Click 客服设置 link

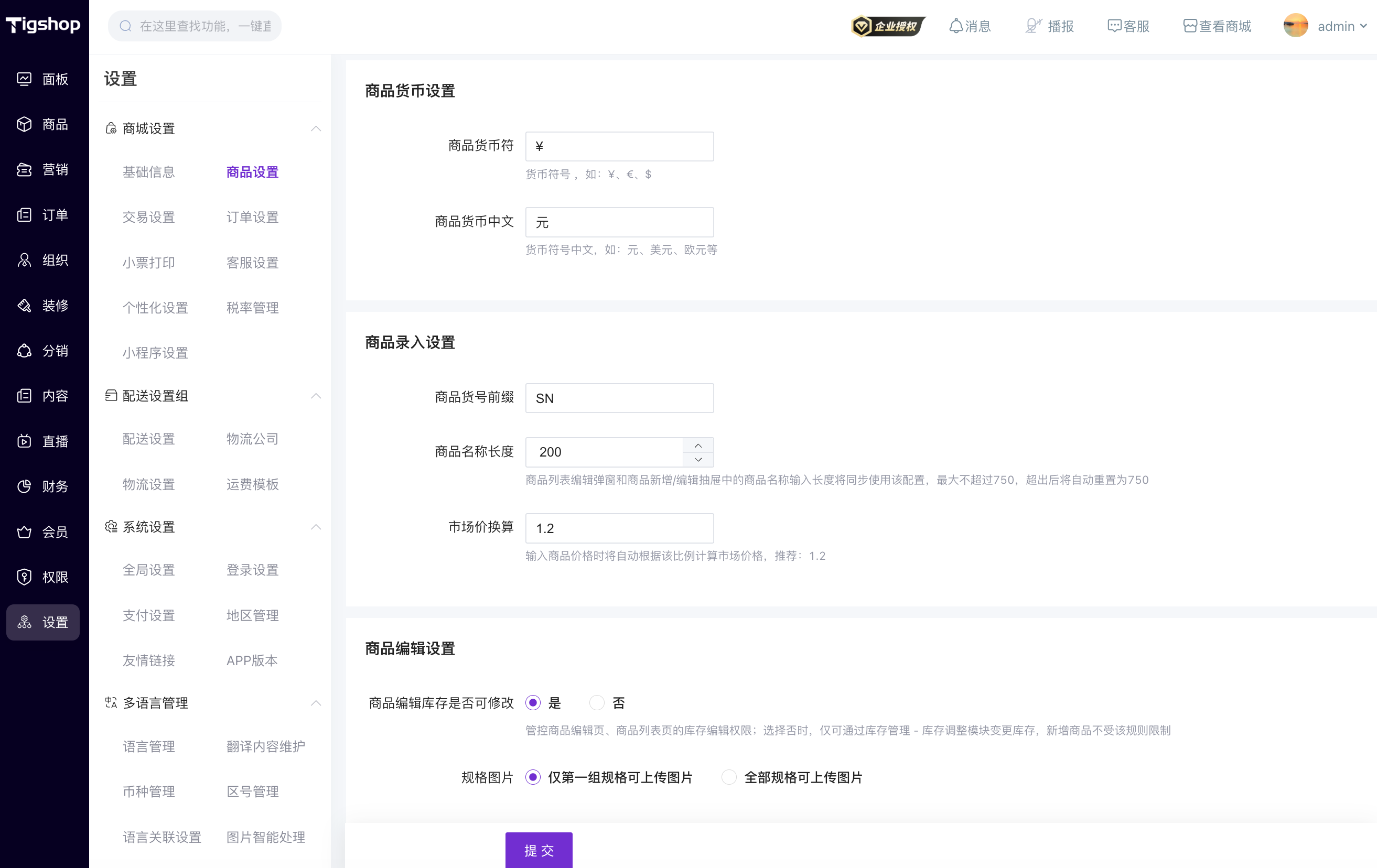(x=252, y=262)
